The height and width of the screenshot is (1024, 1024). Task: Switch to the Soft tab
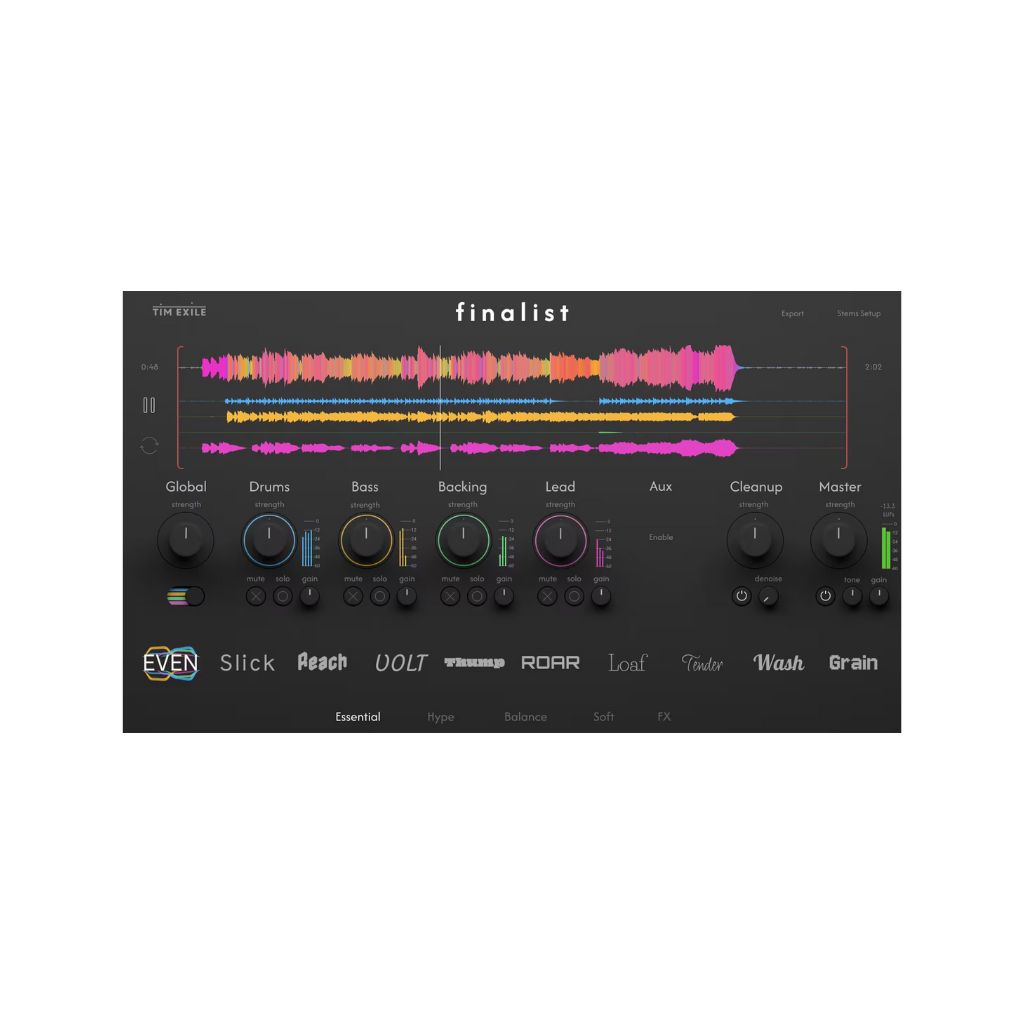tap(603, 716)
